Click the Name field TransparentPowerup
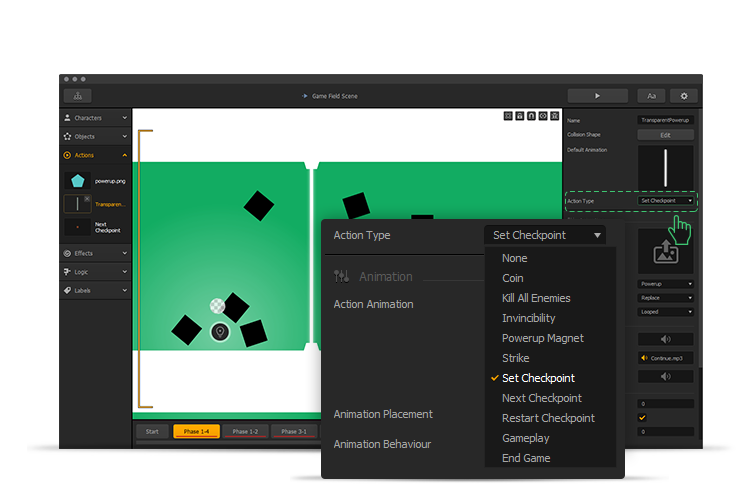This screenshot has height=503, width=756. [x=665, y=120]
